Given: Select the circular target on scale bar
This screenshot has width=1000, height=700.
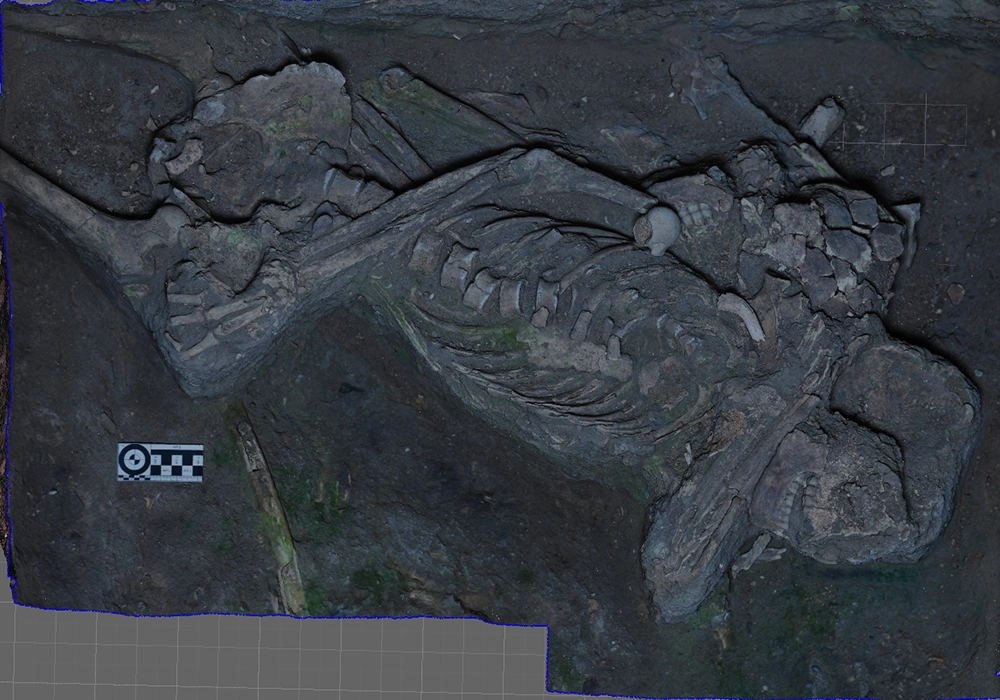Looking at the screenshot, I should (133, 462).
